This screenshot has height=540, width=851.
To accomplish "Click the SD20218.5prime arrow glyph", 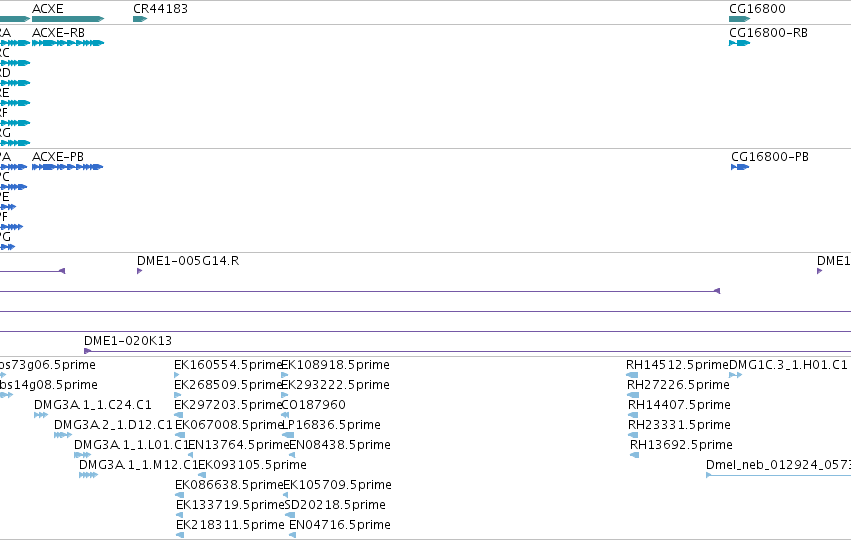I will (290, 515).
